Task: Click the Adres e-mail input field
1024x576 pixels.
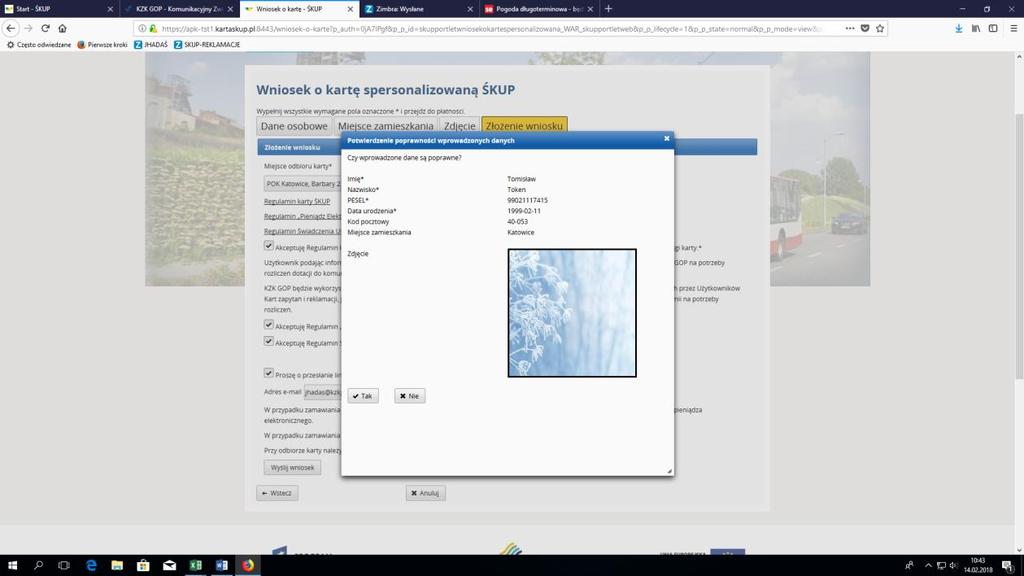Action: tap(323, 392)
